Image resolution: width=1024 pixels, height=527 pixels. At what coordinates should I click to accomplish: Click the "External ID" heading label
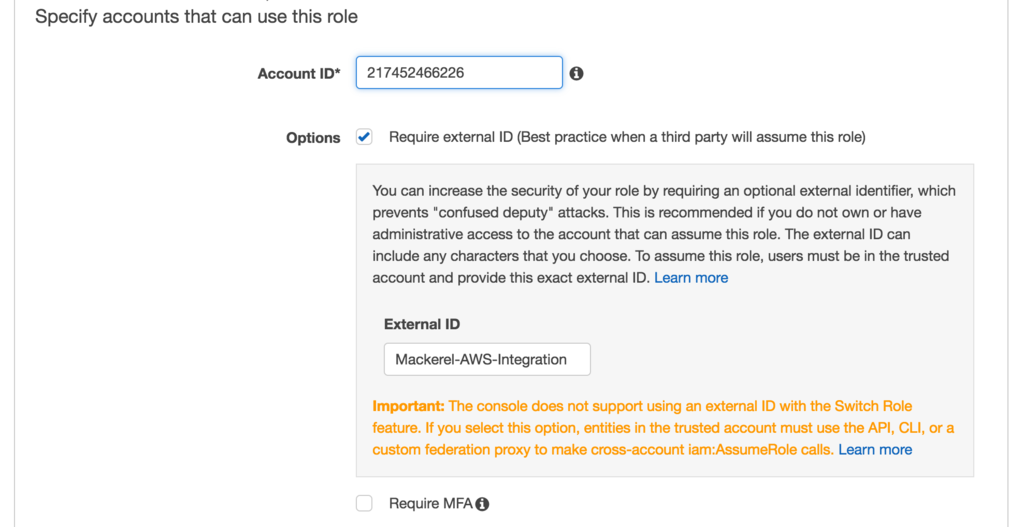pos(422,324)
